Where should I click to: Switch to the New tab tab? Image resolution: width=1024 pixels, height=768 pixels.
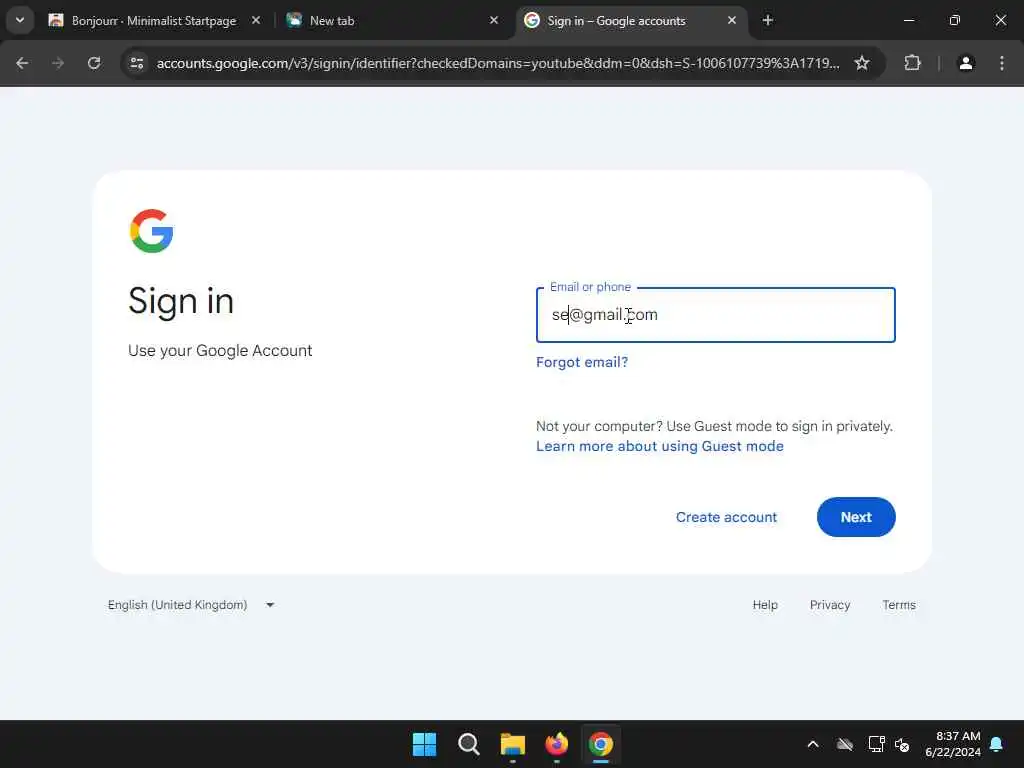[x=392, y=20]
